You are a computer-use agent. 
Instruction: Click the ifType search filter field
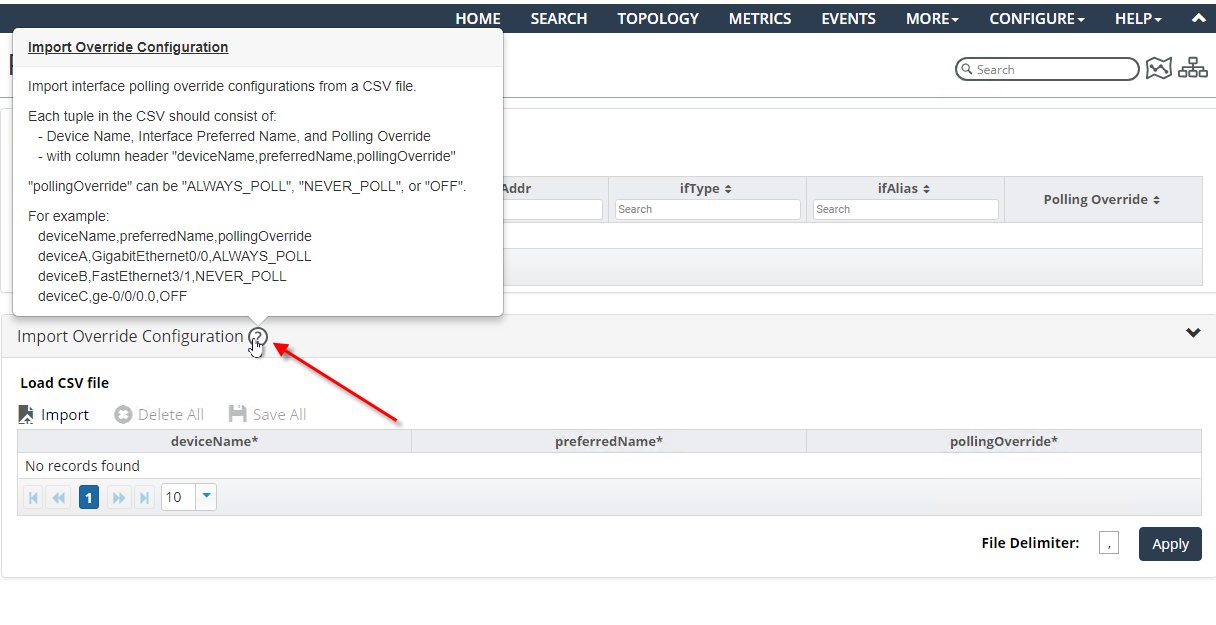(707, 209)
